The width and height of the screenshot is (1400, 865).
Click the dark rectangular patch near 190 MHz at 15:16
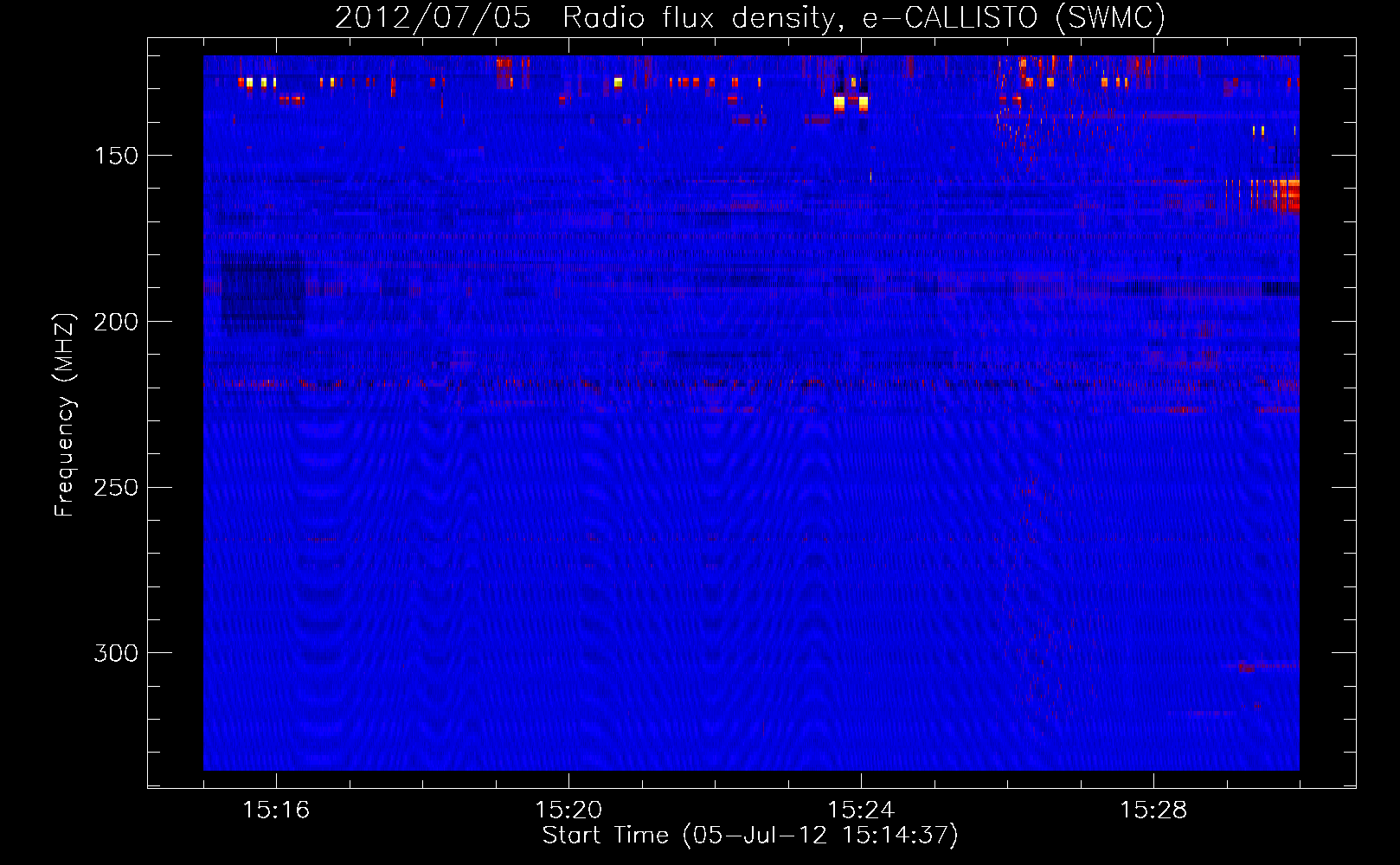[262, 293]
